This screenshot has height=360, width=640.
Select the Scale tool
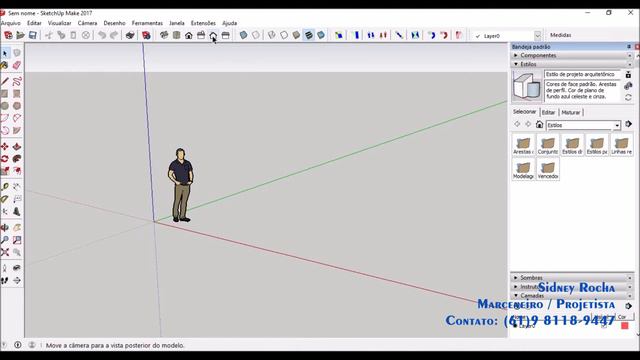[5, 171]
